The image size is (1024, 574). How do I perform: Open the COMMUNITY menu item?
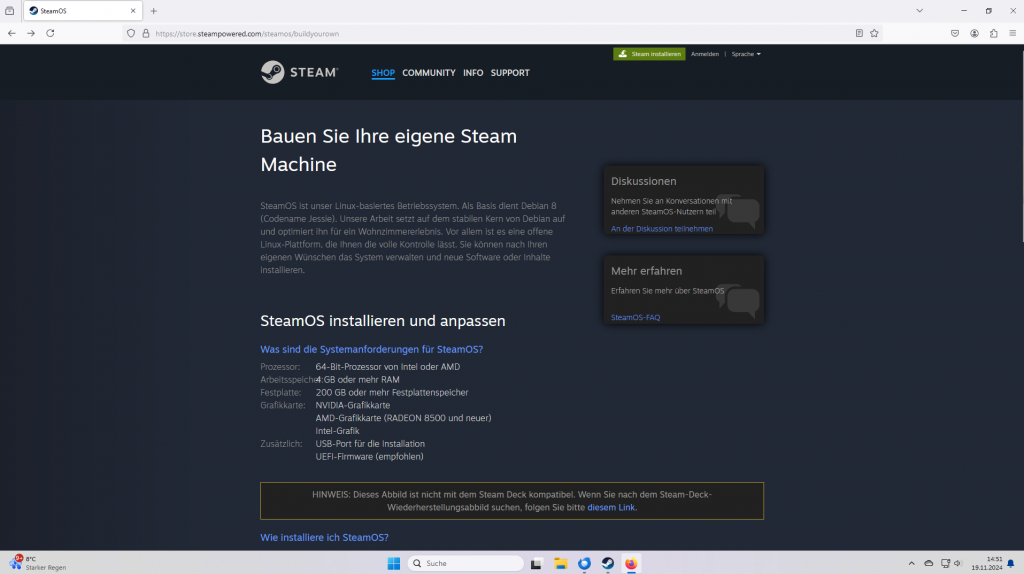click(428, 73)
